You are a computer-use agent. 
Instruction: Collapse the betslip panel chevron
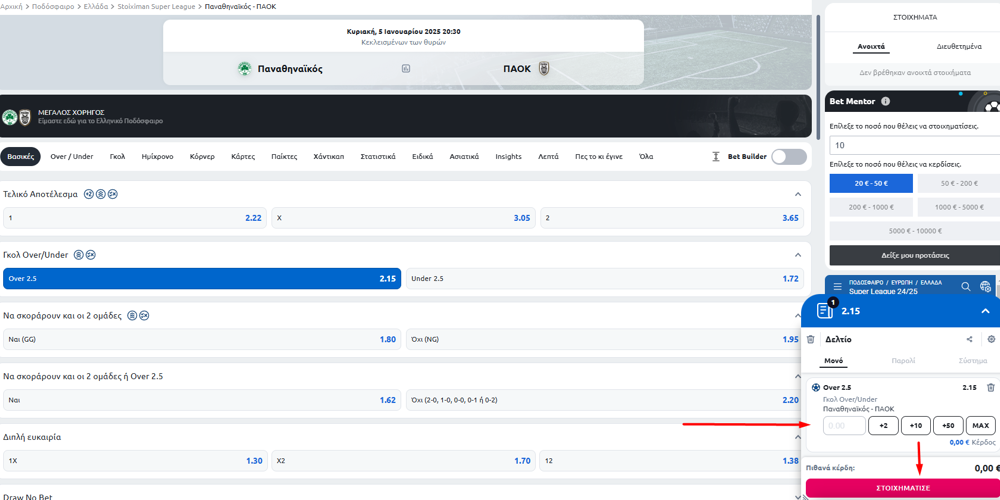click(985, 311)
